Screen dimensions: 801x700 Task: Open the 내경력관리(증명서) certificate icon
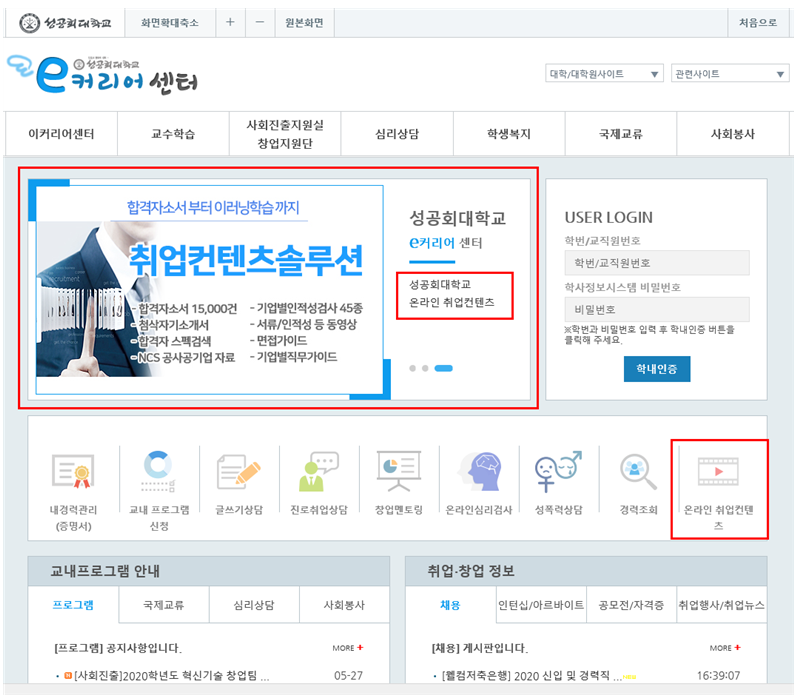[x=73, y=471]
